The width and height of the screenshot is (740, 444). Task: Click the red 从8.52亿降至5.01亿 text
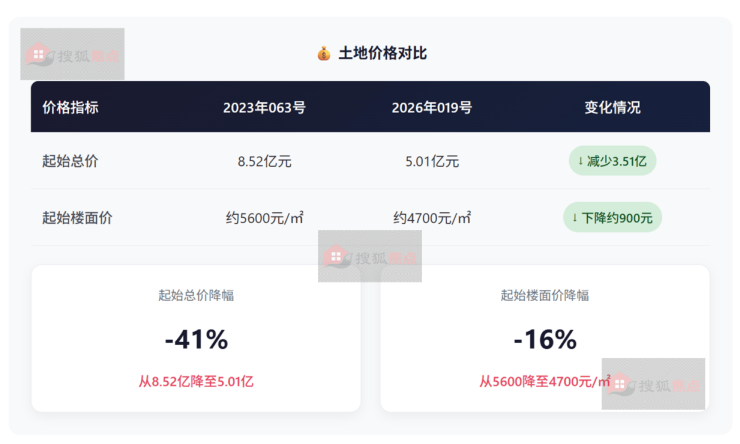[x=196, y=381]
